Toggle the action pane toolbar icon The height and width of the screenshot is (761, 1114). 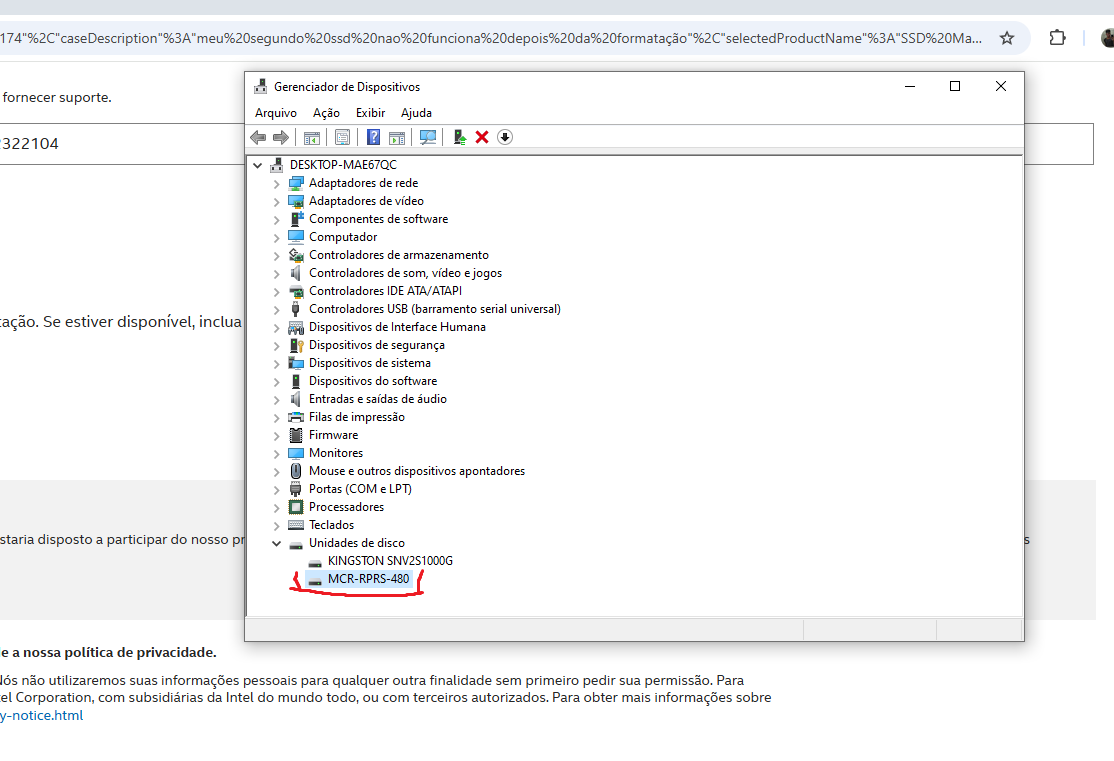click(397, 137)
